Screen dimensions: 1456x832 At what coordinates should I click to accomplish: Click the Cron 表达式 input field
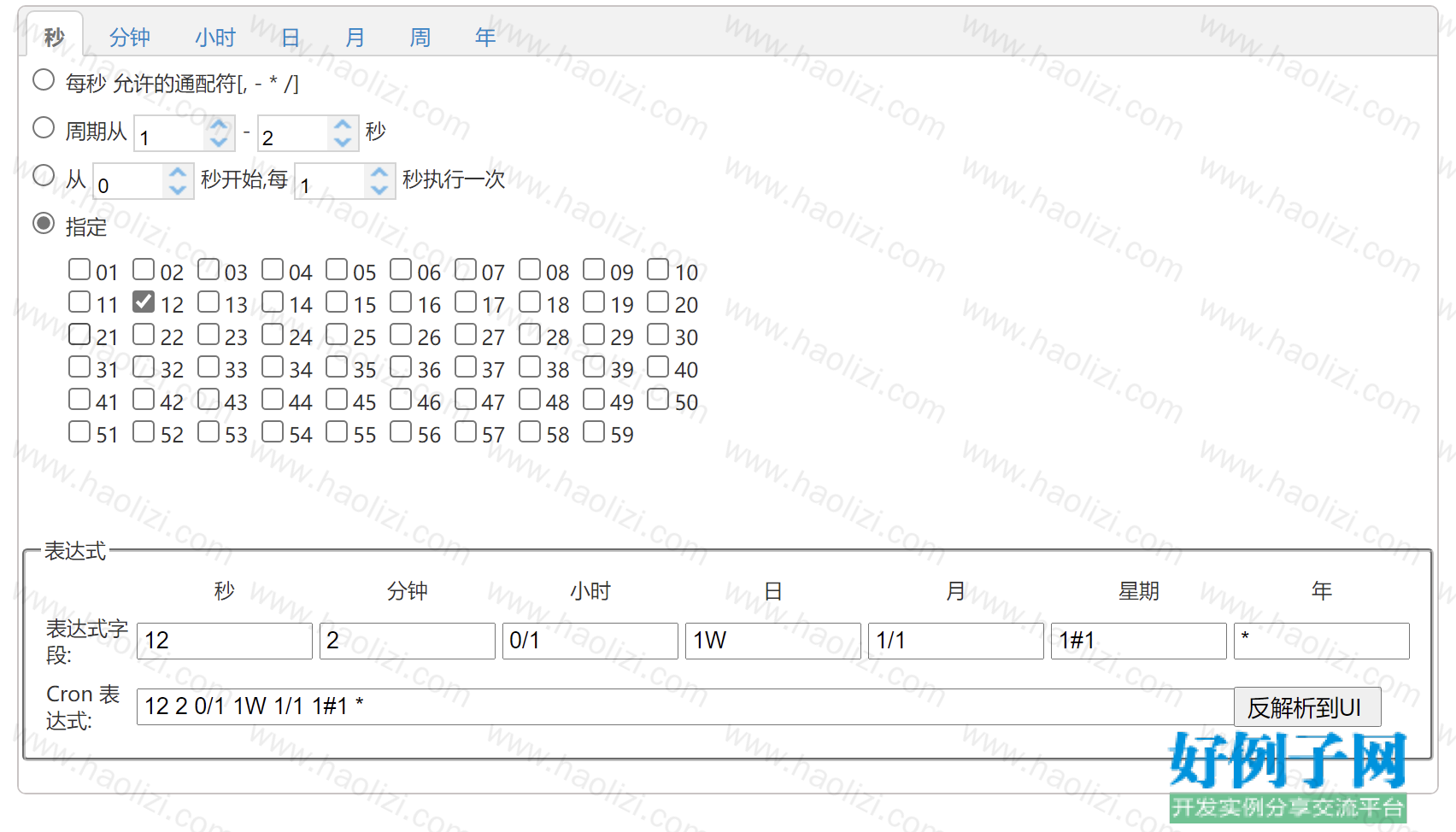click(x=685, y=706)
